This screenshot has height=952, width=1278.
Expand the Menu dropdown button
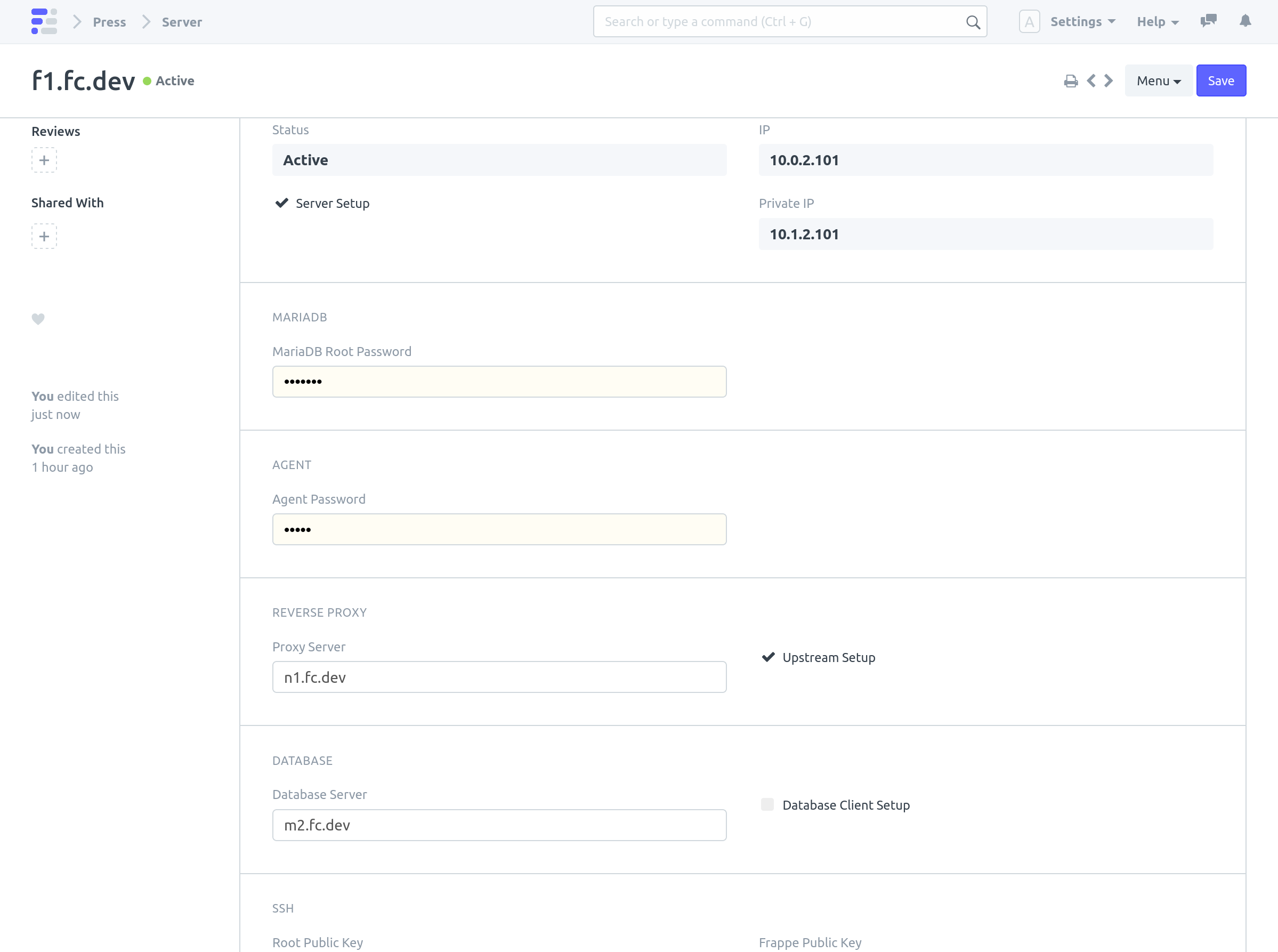point(1158,80)
